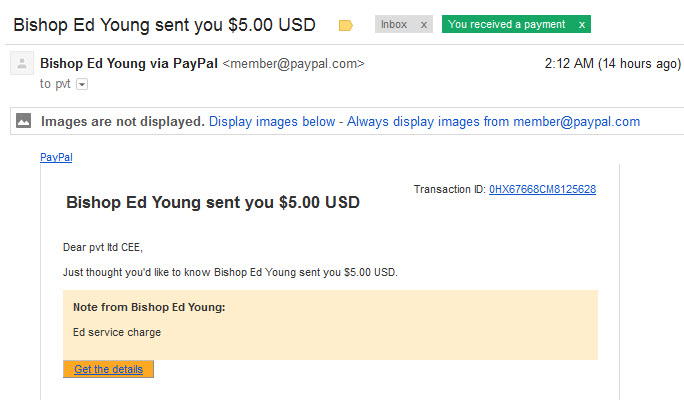
Task: Click 'Display images below' link
Action: [272, 121]
